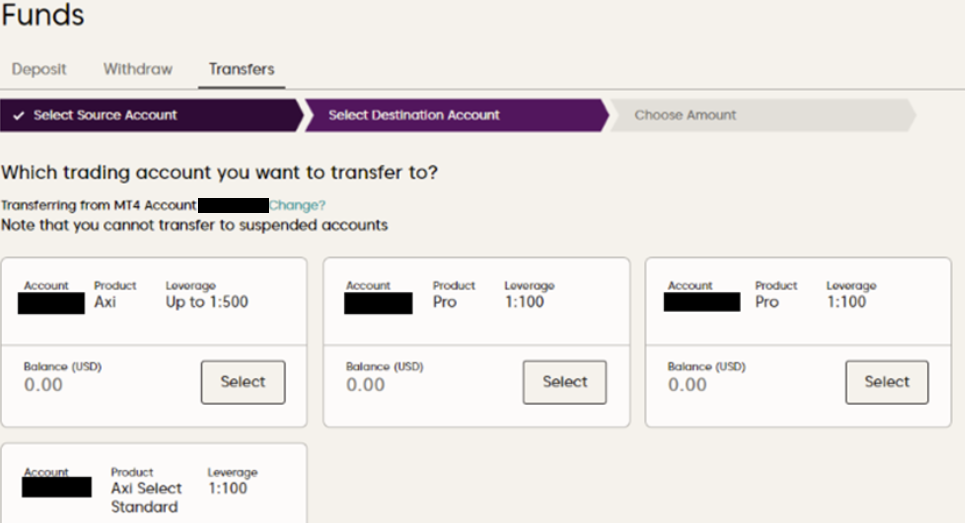This screenshot has height=523, width=965.
Task: Click the Axi account's 0.00 balance
Action: [x=43, y=385]
